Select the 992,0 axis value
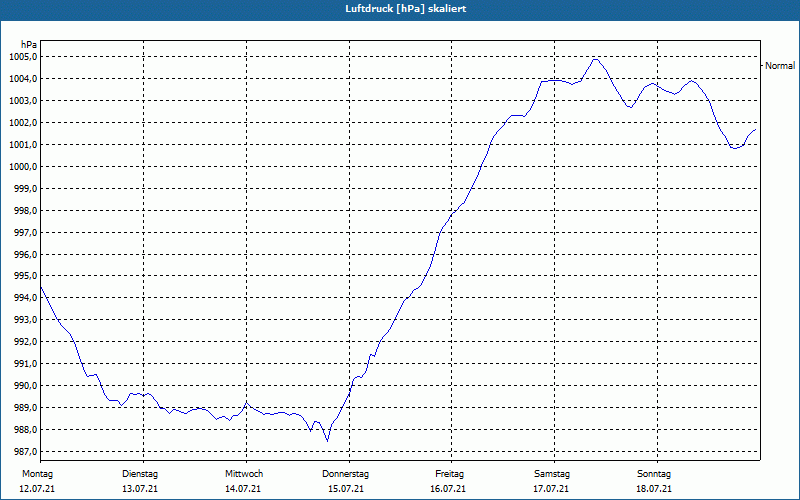The height and width of the screenshot is (500, 800). [25, 341]
